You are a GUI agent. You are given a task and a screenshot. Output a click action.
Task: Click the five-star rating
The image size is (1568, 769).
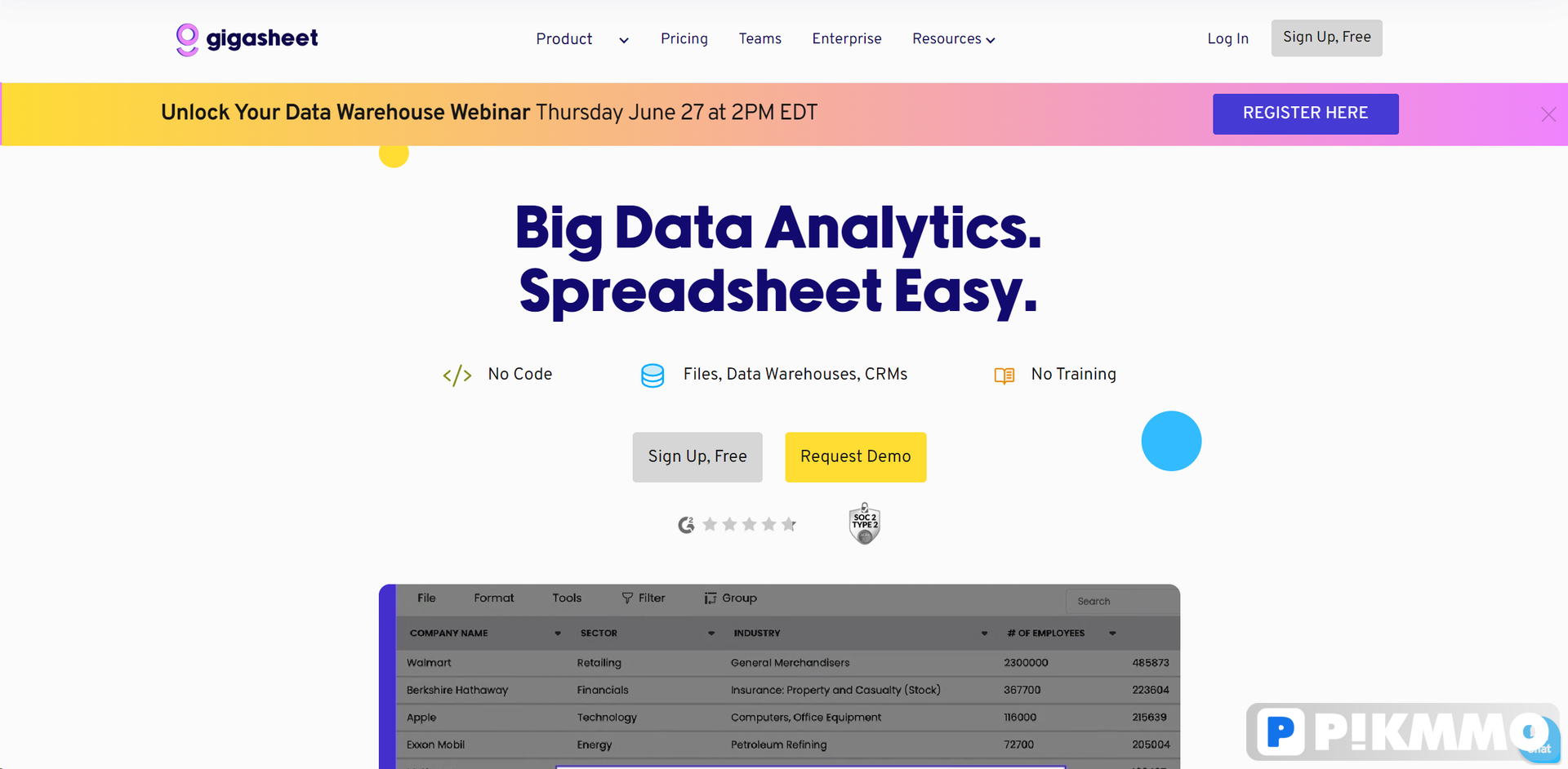[750, 525]
